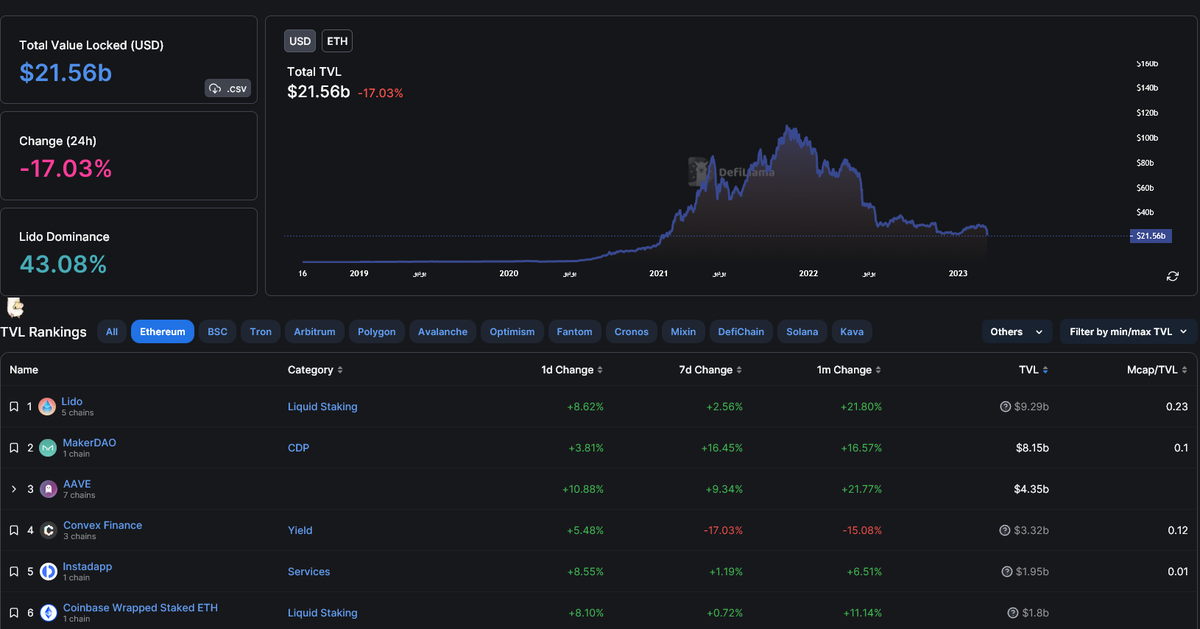
Task: Select the DefiChain chain tab
Action: [x=741, y=332]
